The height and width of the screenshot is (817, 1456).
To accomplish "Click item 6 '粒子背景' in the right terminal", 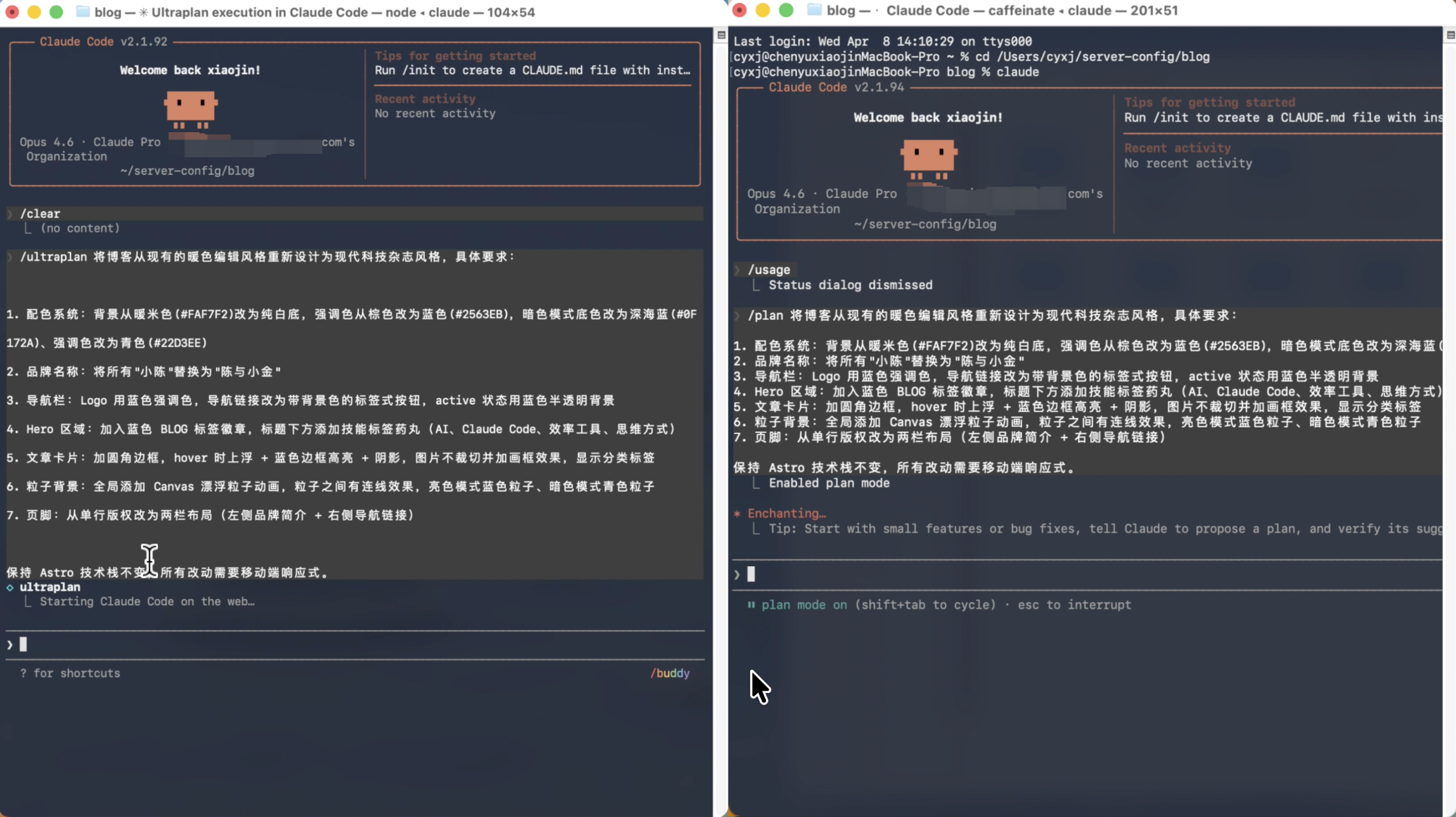I will click(x=1077, y=422).
